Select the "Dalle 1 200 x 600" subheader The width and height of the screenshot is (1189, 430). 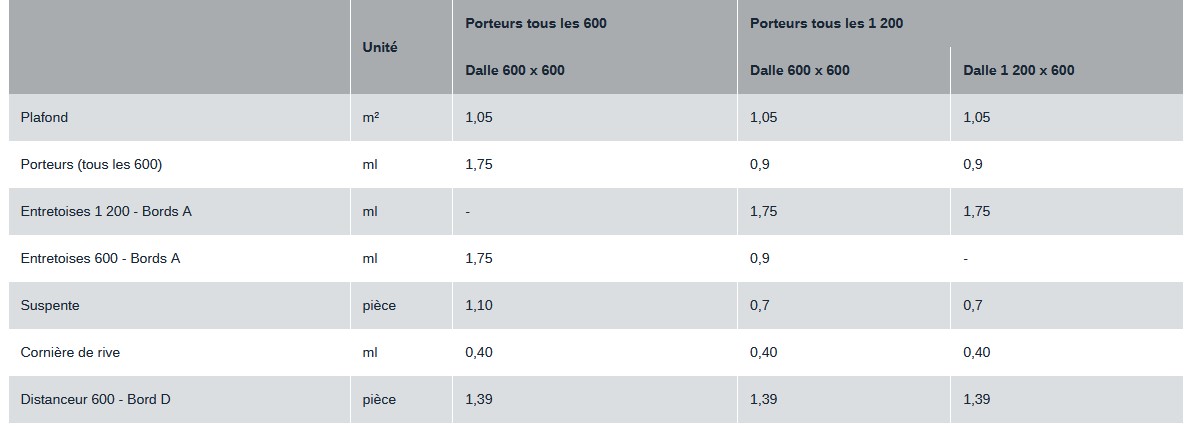1018,70
